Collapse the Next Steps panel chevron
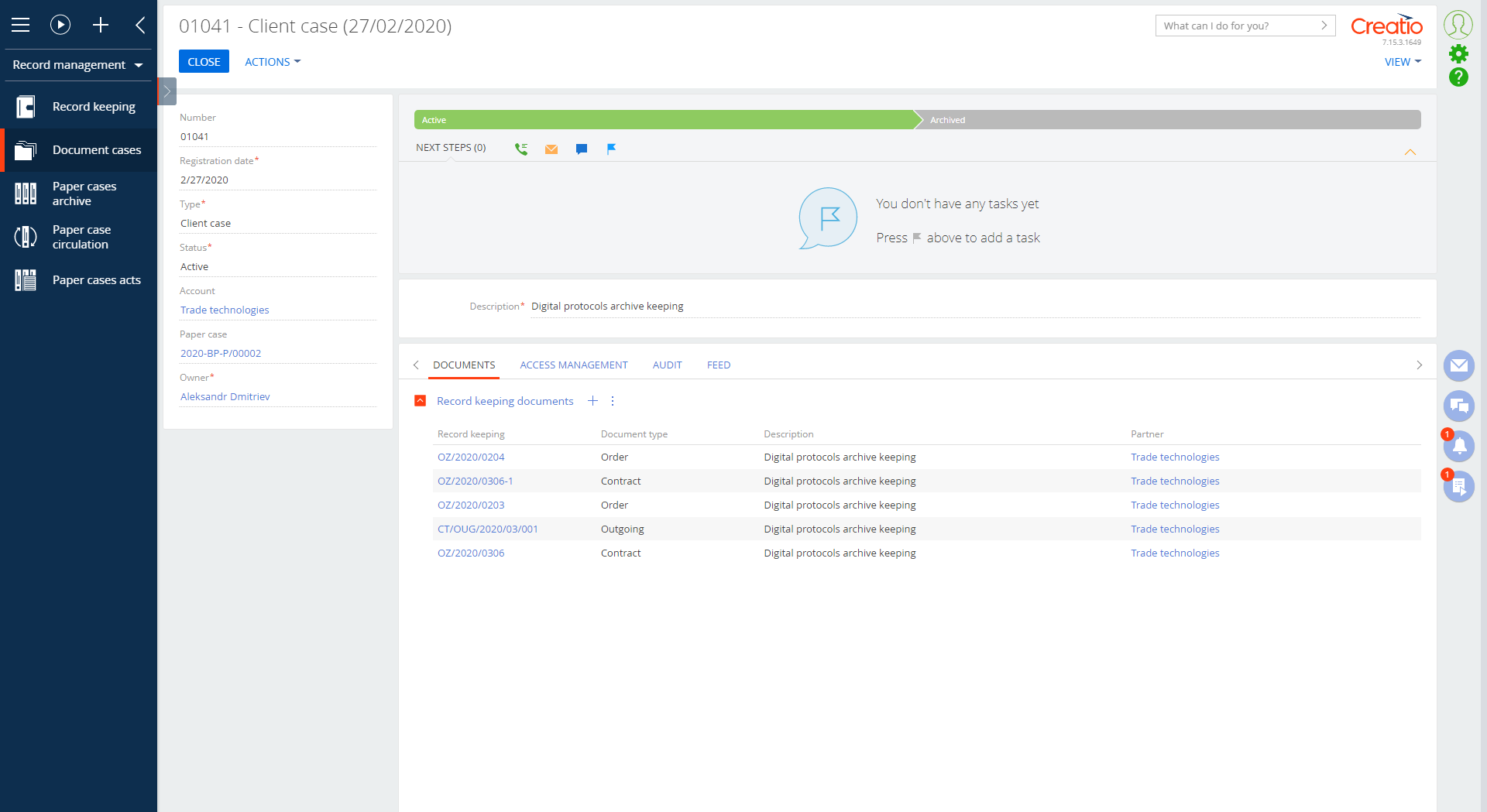 click(1411, 152)
